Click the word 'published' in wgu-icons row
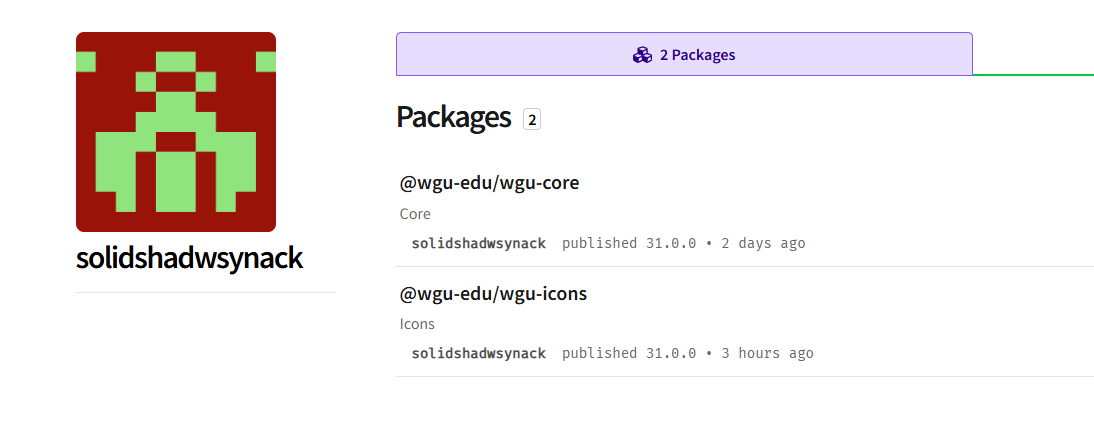 click(x=599, y=353)
